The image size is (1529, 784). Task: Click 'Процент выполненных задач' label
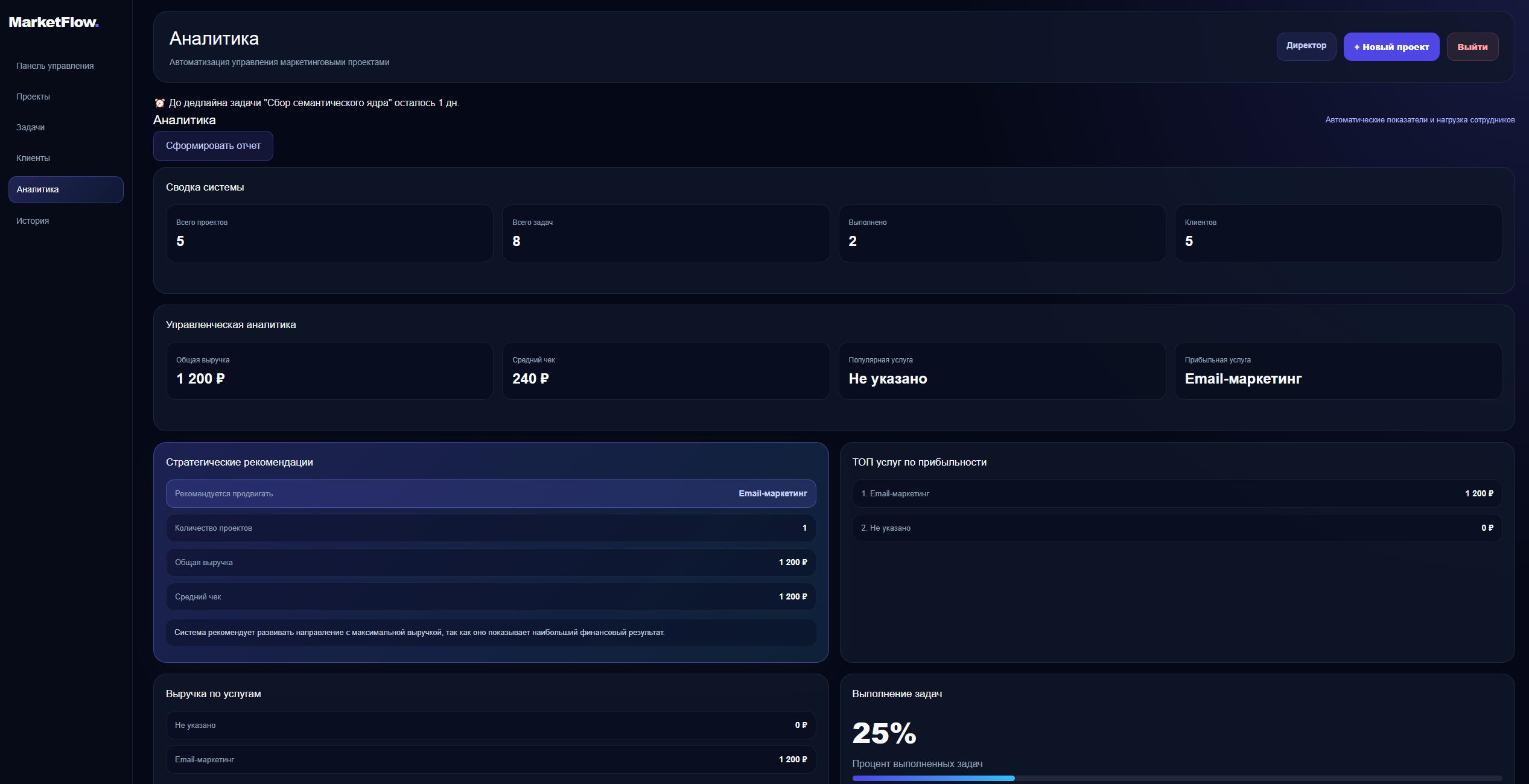(x=917, y=763)
